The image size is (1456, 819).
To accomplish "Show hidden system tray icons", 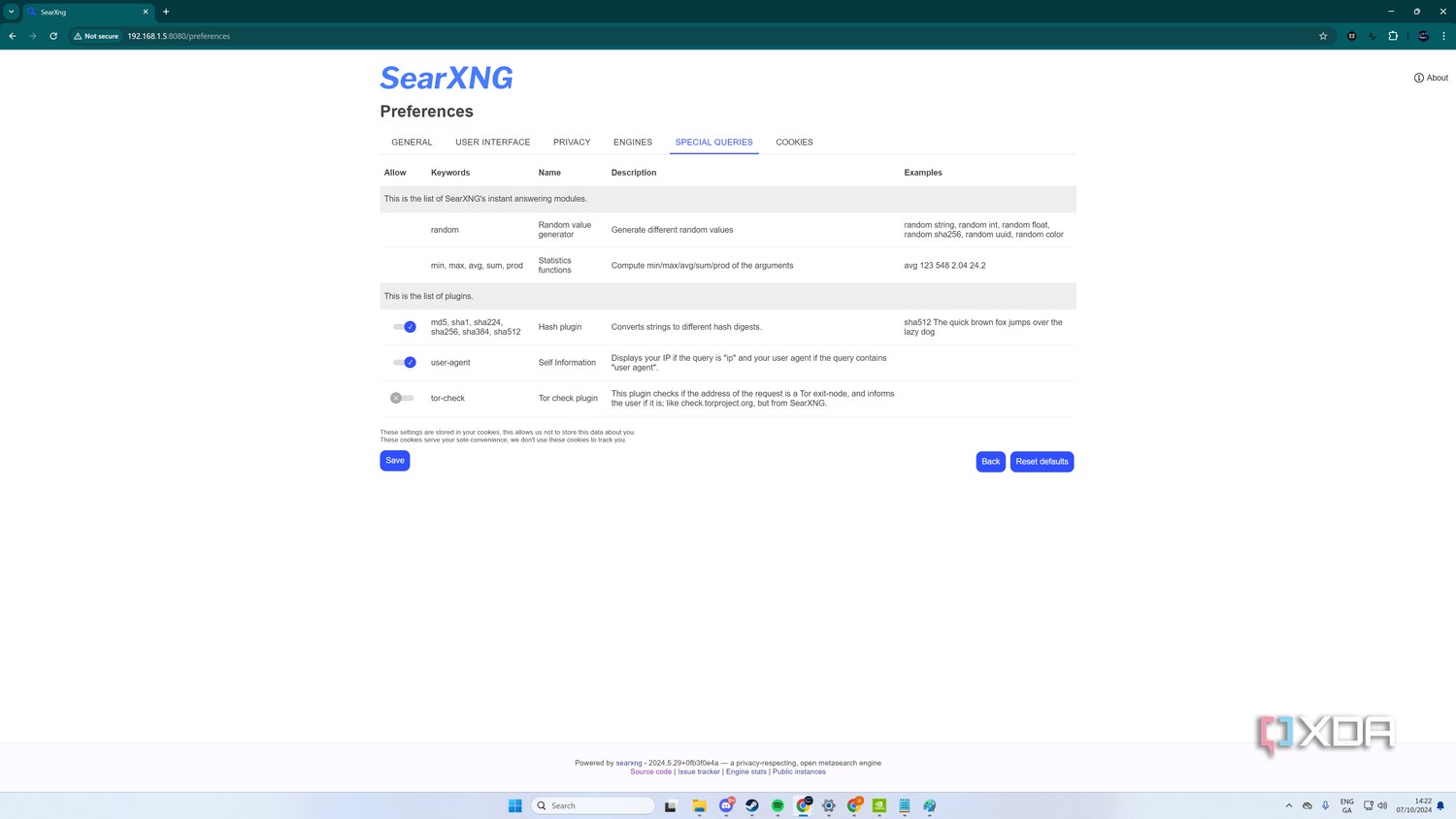I will 1289,805.
